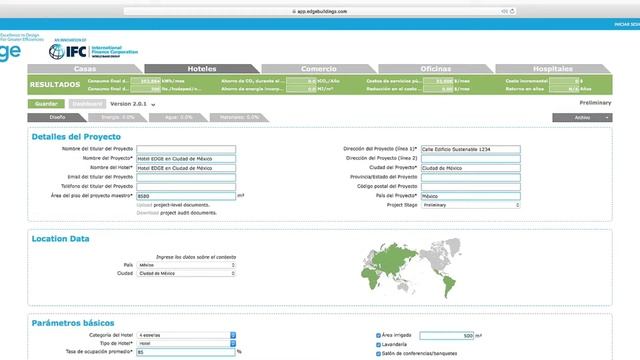Click the Área del piso field with 8580
Image resolution: width=640 pixels, height=360 pixels.
point(186,196)
